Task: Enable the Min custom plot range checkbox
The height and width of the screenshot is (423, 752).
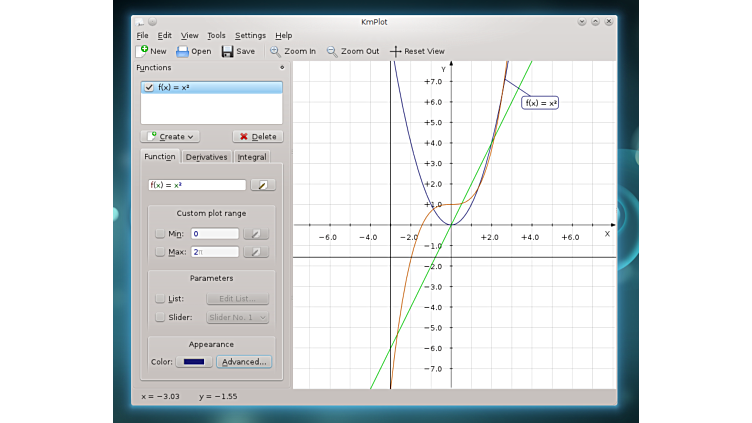Action: coord(160,234)
